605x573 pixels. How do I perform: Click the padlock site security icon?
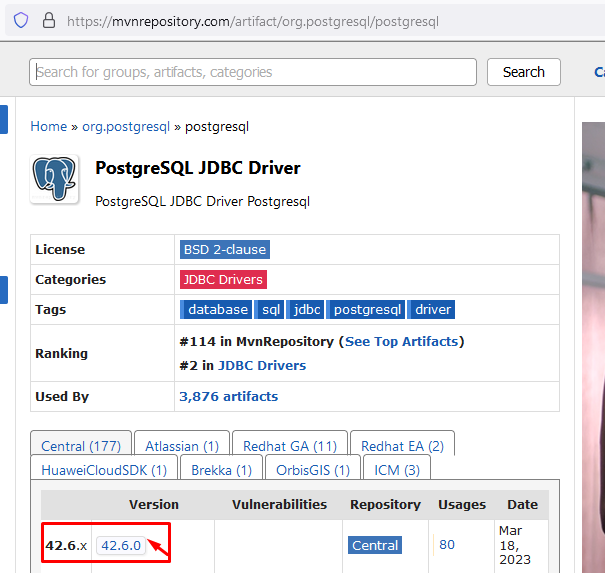coord(49,20)
